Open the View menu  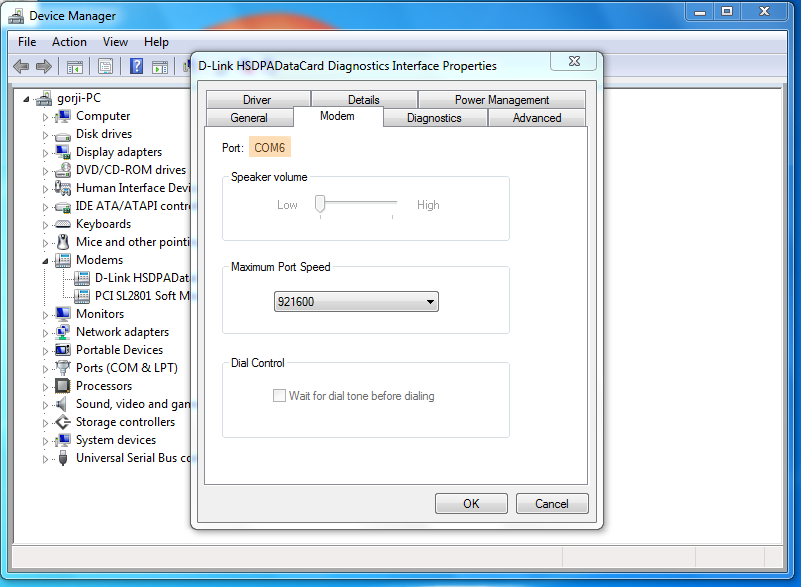pos(115,42)
